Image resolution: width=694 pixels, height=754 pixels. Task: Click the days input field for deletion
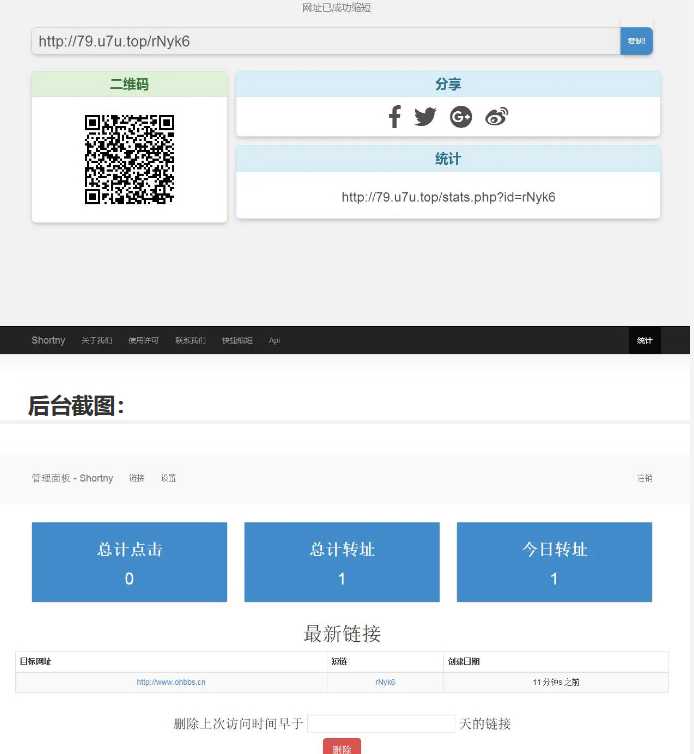[381, 724]
